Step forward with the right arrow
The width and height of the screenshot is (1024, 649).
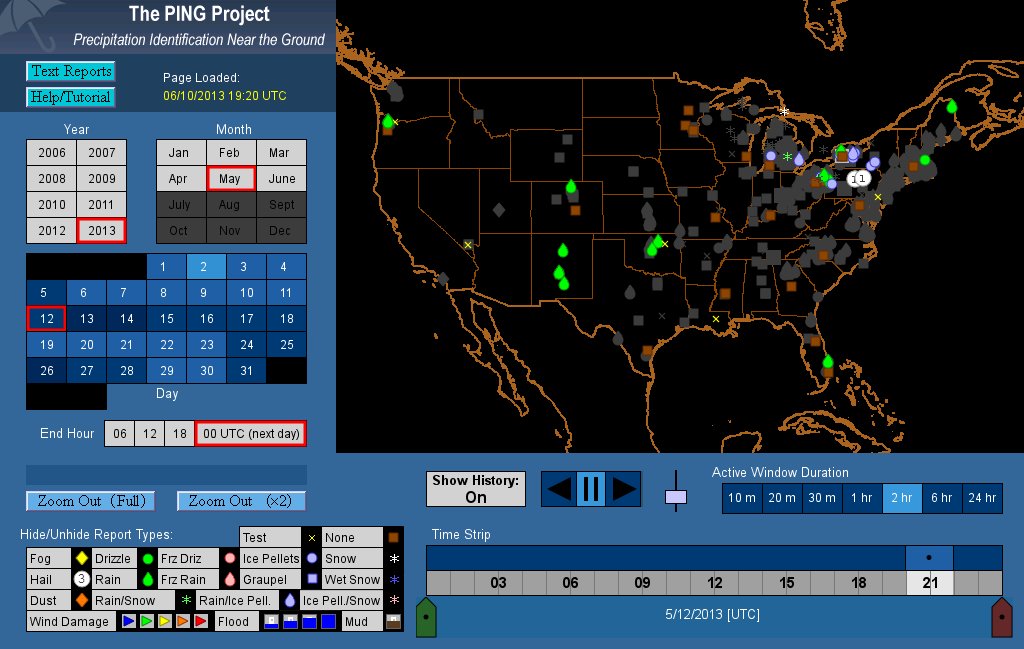coord(624,489)
